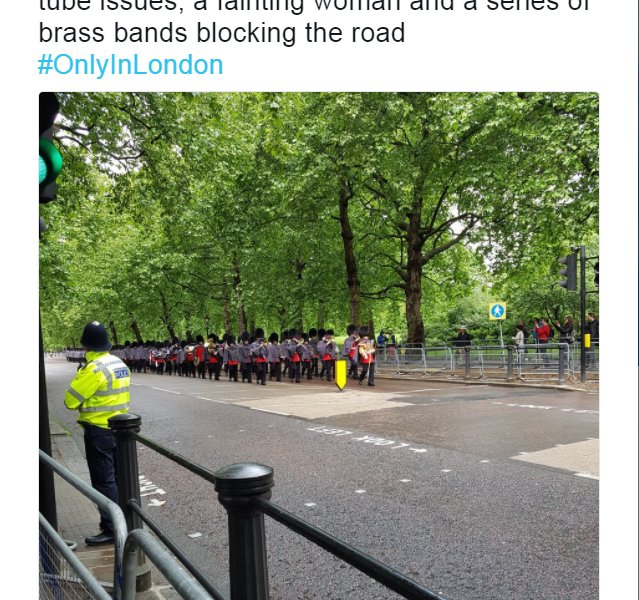Click the round-topped black bollard in foreground
Viewport: 639px width, 600px height.
coord(245,531)
